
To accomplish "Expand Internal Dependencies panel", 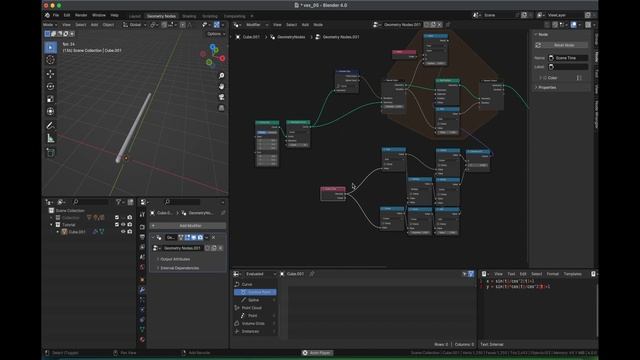I will coord(180,268).
